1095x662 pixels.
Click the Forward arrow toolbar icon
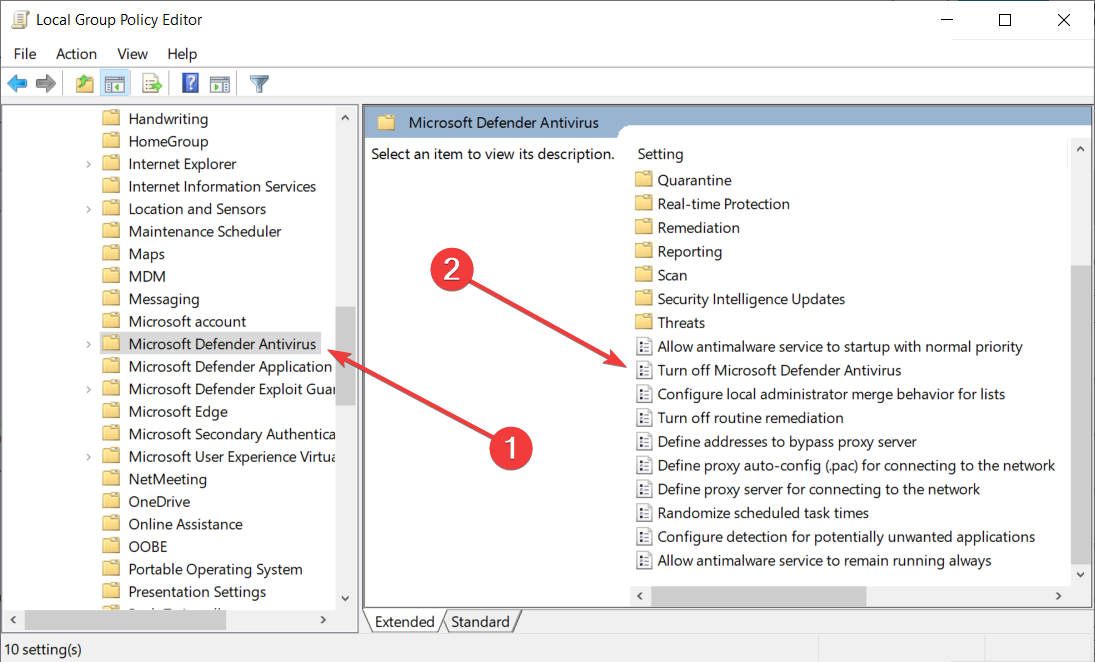point(46,84)
